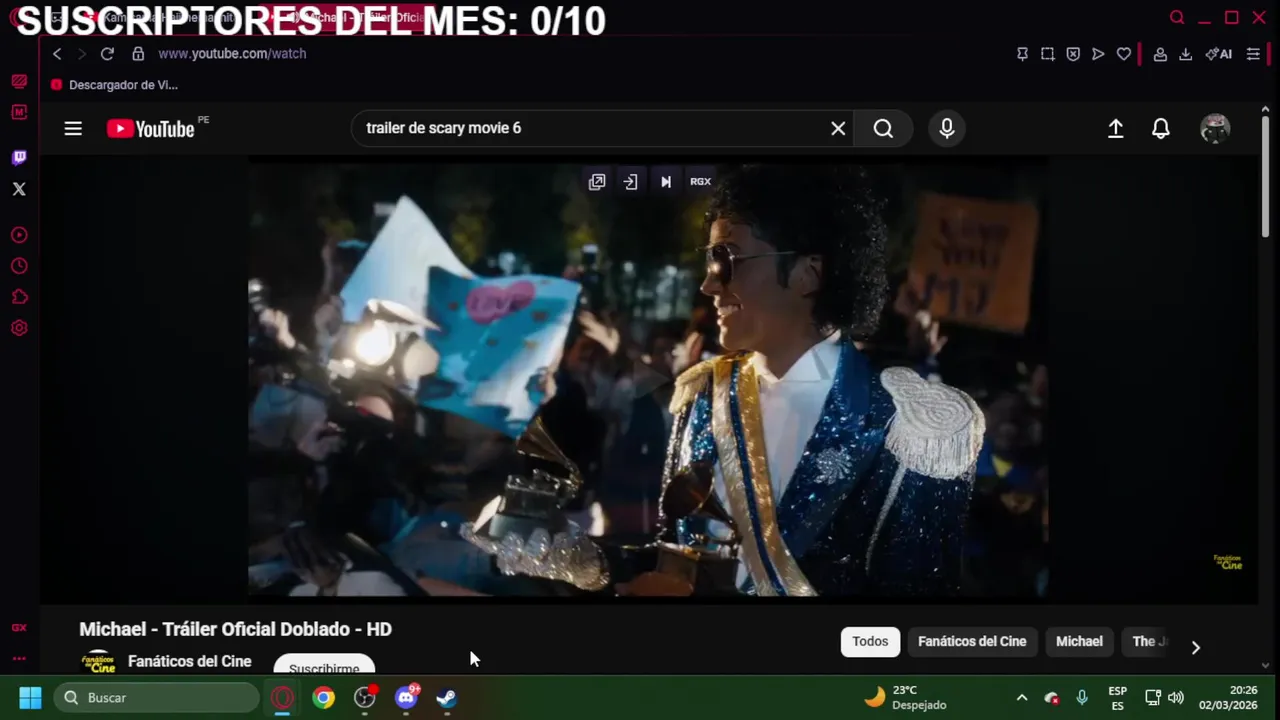The width and height of the screenshot is (1280, 720).
Task: Add page to bookmarks heart icon
Action: pos(1124,54)
